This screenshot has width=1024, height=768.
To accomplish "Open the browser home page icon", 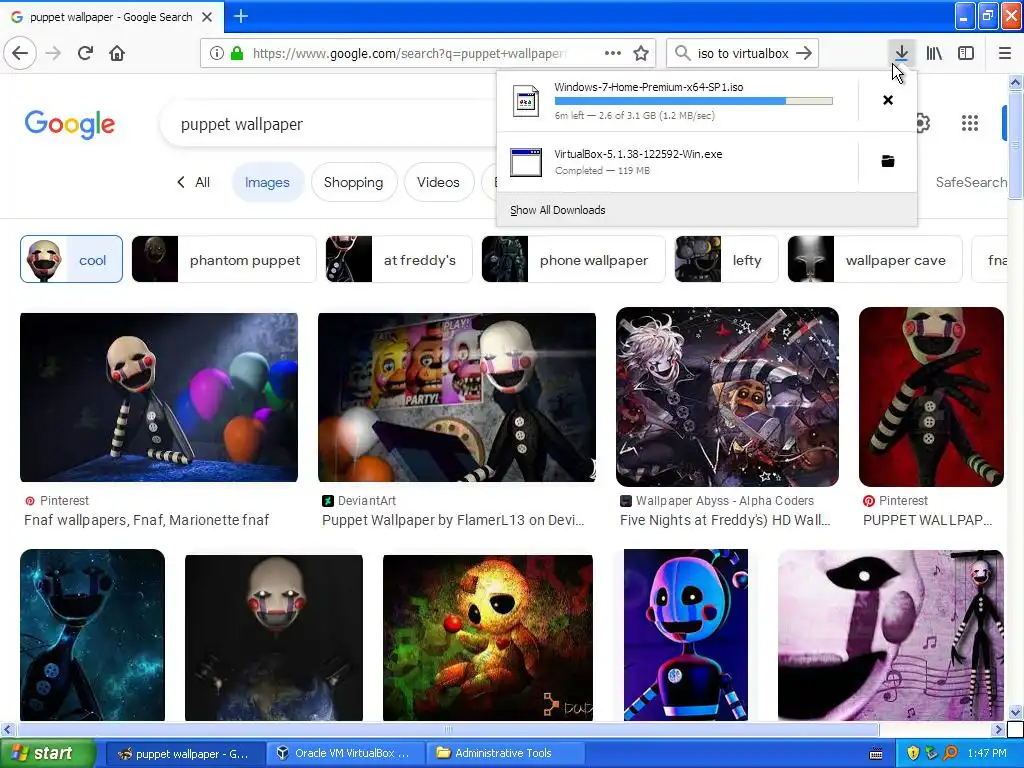I will point(117,53).
